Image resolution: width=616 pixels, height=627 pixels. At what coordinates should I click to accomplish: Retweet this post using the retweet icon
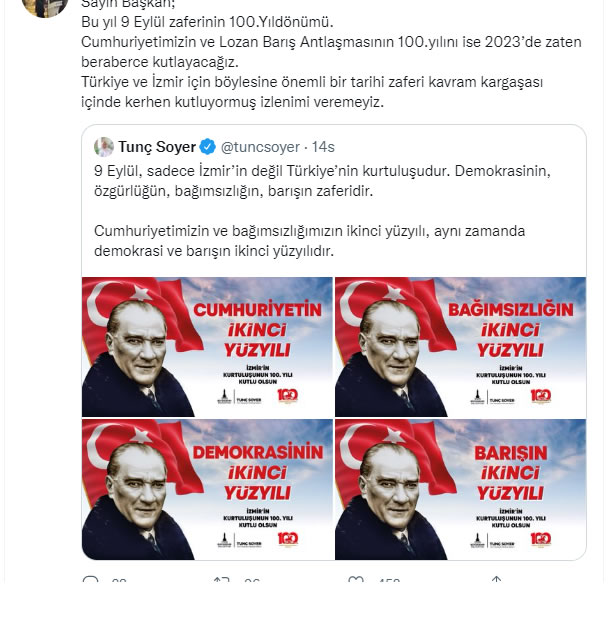pos(221,579)
